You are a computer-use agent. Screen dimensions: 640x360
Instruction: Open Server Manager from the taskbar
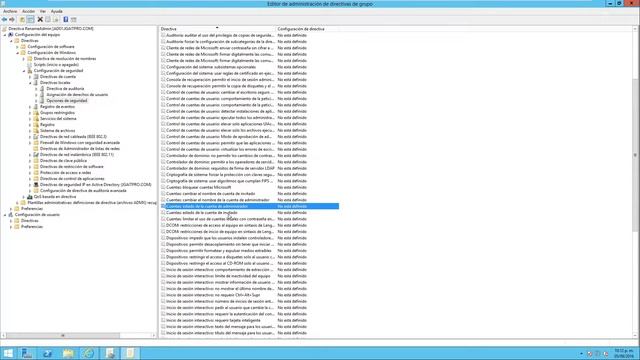pyautogui.click(x=27, y=353)
